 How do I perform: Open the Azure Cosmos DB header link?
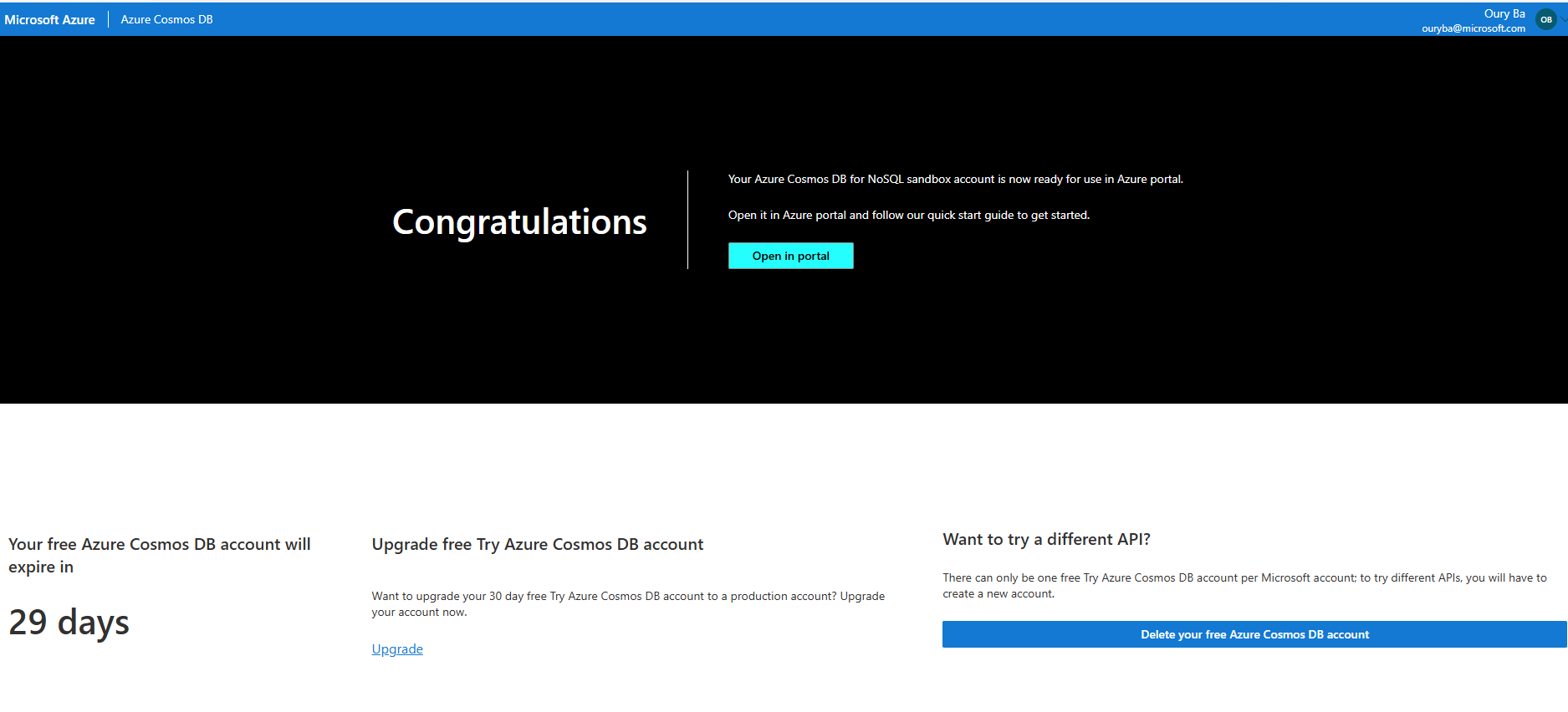tap(166, 19)
